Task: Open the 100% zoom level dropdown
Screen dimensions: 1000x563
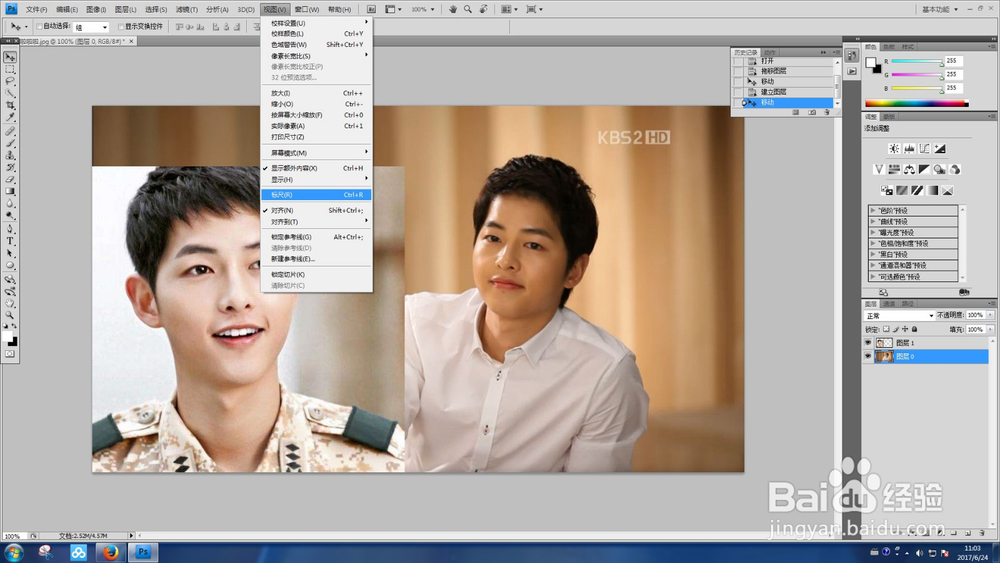Action: pyautogui.click(x=423, y=10)
